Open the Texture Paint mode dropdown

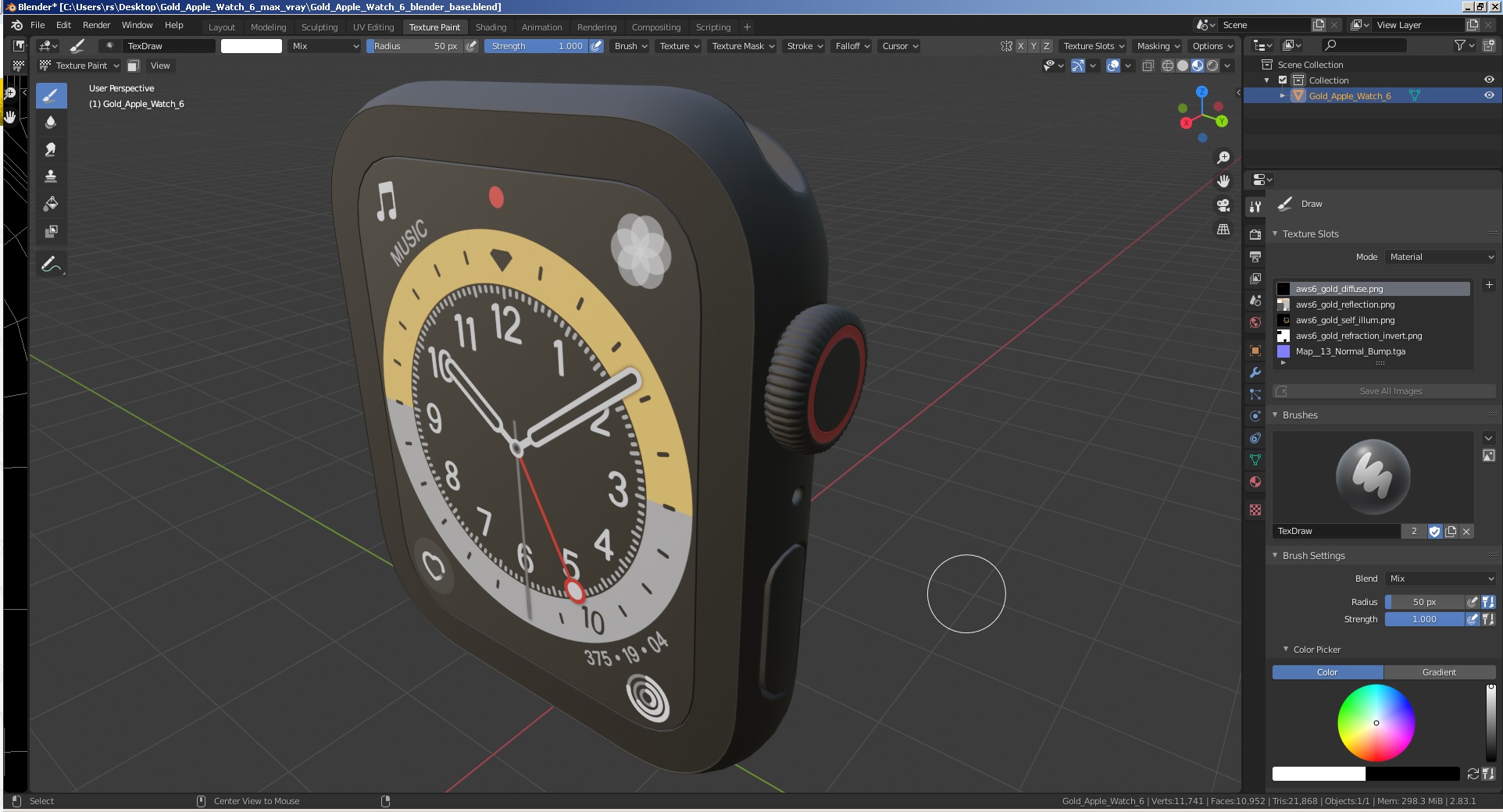pyautogui.click(x=79, y=66)
